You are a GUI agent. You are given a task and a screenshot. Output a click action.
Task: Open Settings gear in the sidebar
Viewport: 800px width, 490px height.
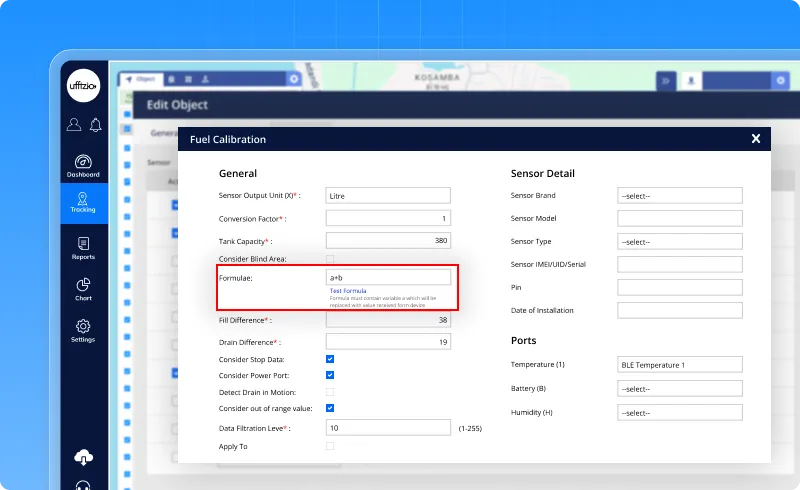[83, 330]
